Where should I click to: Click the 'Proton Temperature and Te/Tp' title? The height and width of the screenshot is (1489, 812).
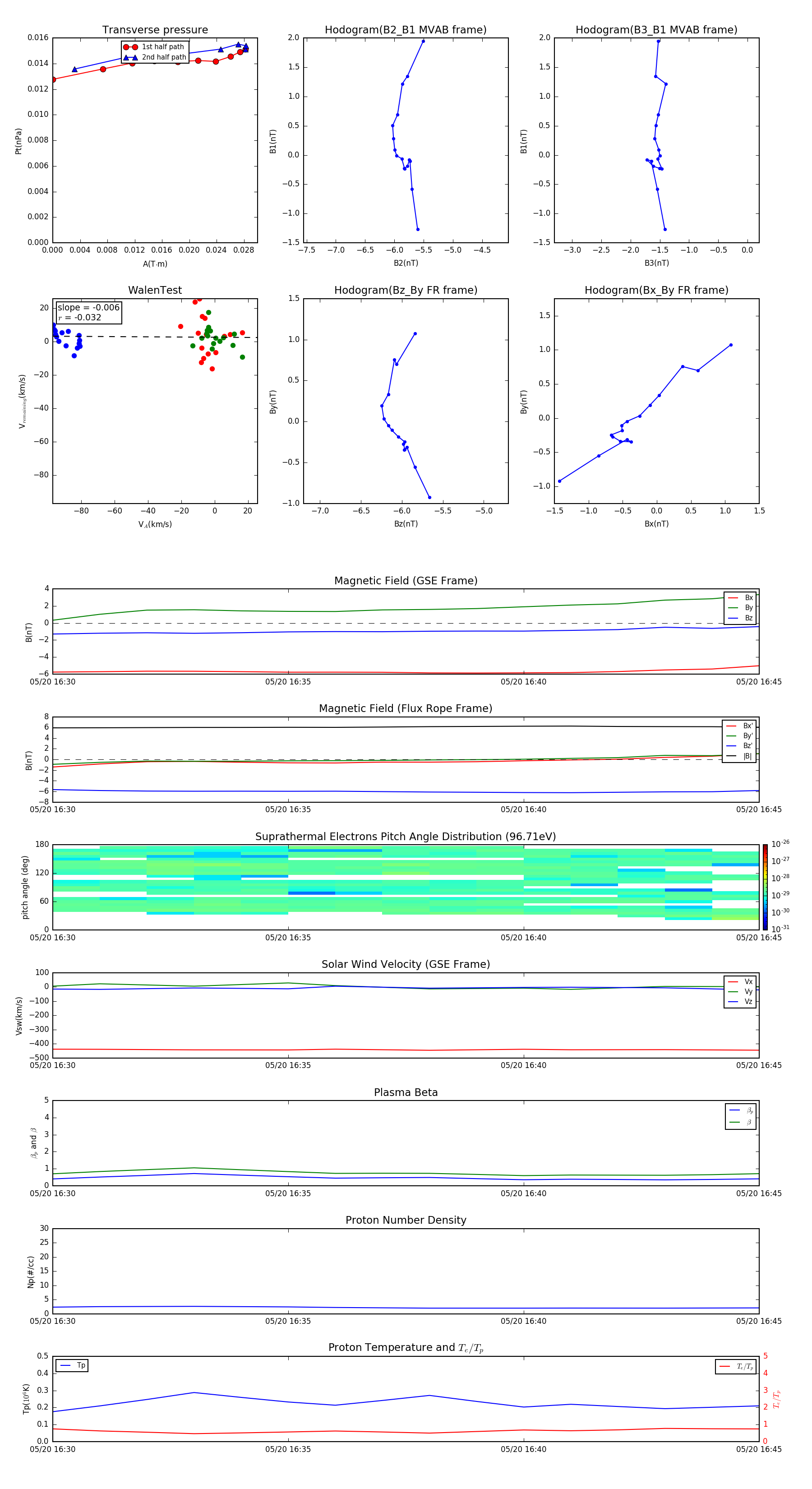tap(406, 1348)
